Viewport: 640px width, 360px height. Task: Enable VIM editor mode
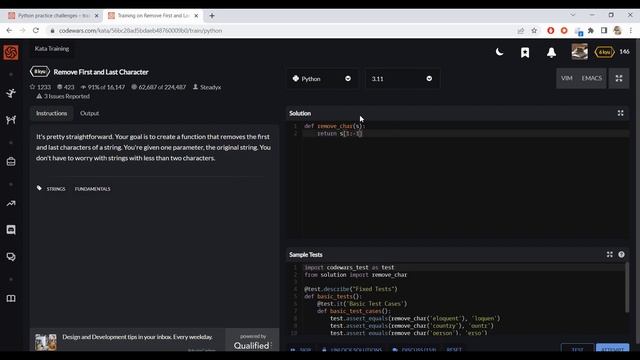[567, 78]
